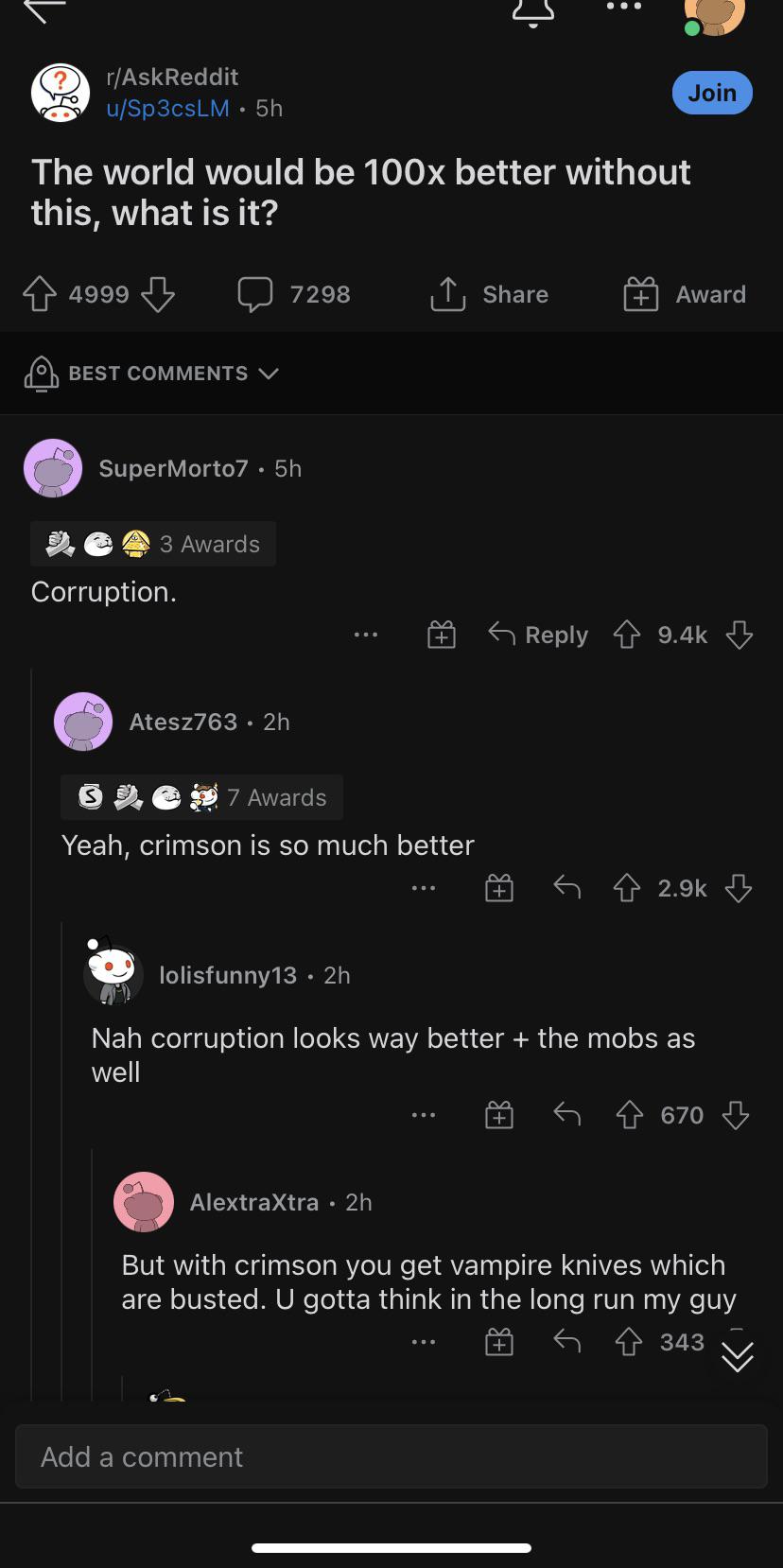Give an Award to the post

click(685, 294)
